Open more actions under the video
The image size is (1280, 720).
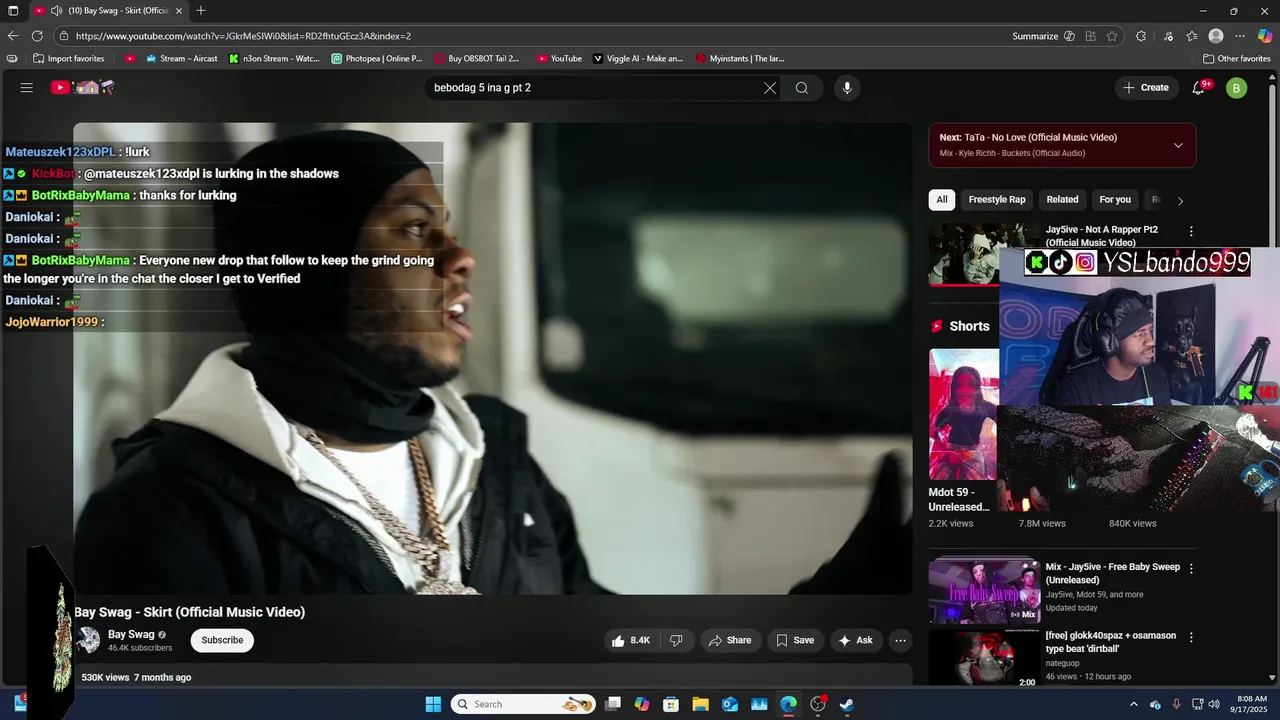[x=900, y=640]
